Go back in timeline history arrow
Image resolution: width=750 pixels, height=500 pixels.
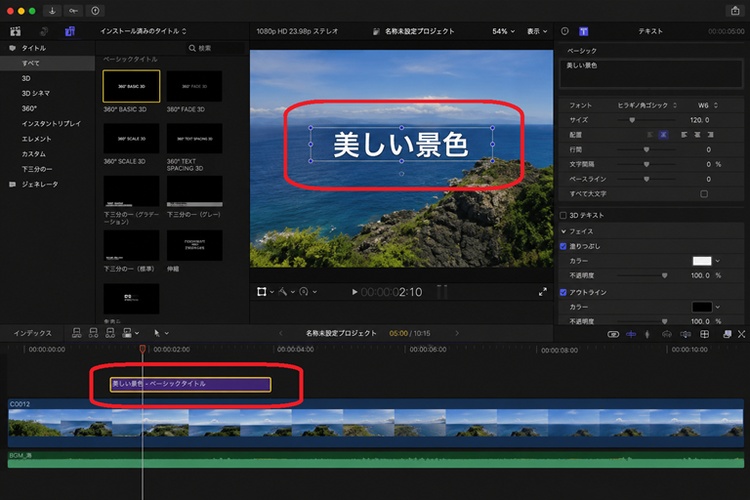point(281,333)
